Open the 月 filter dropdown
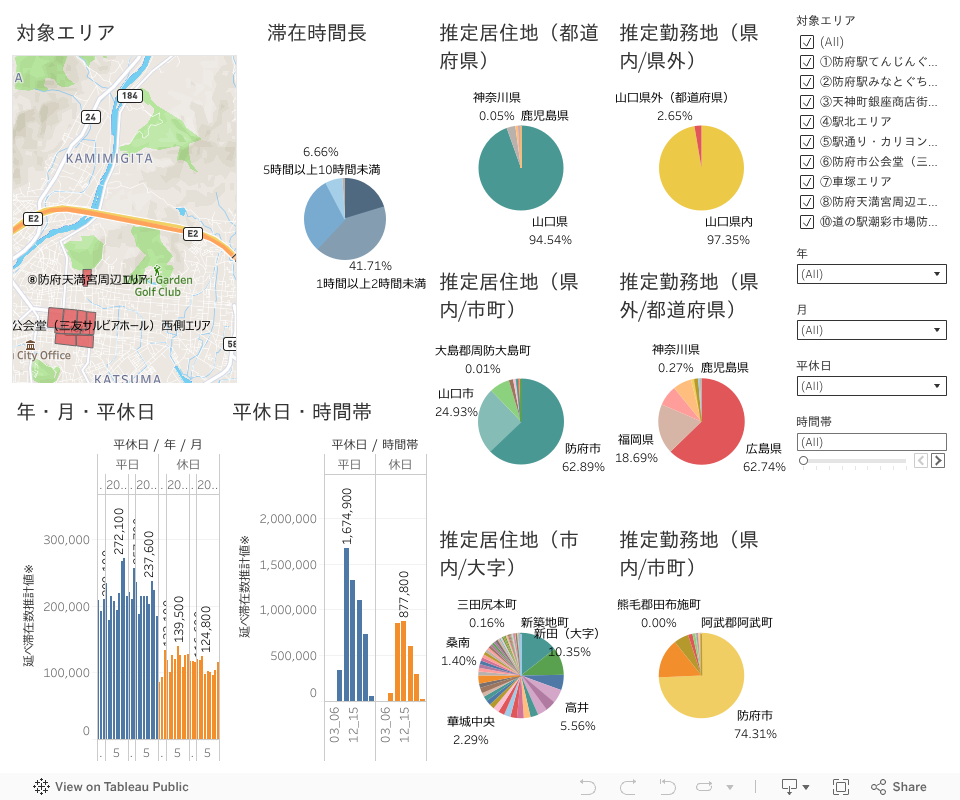 (x=871, y=330)
